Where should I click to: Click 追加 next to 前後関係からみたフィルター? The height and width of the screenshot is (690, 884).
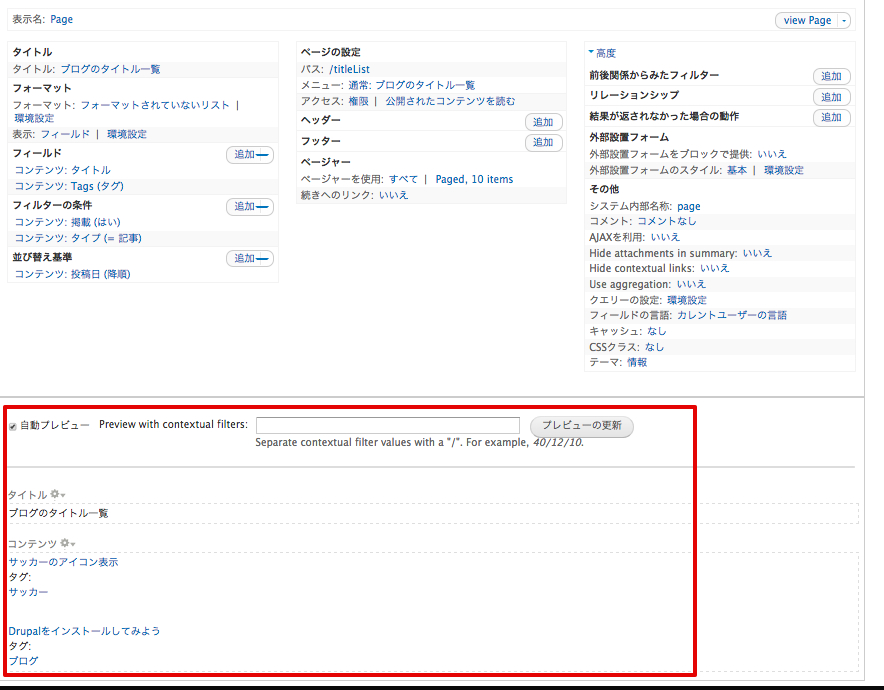[x=831, y=76]
